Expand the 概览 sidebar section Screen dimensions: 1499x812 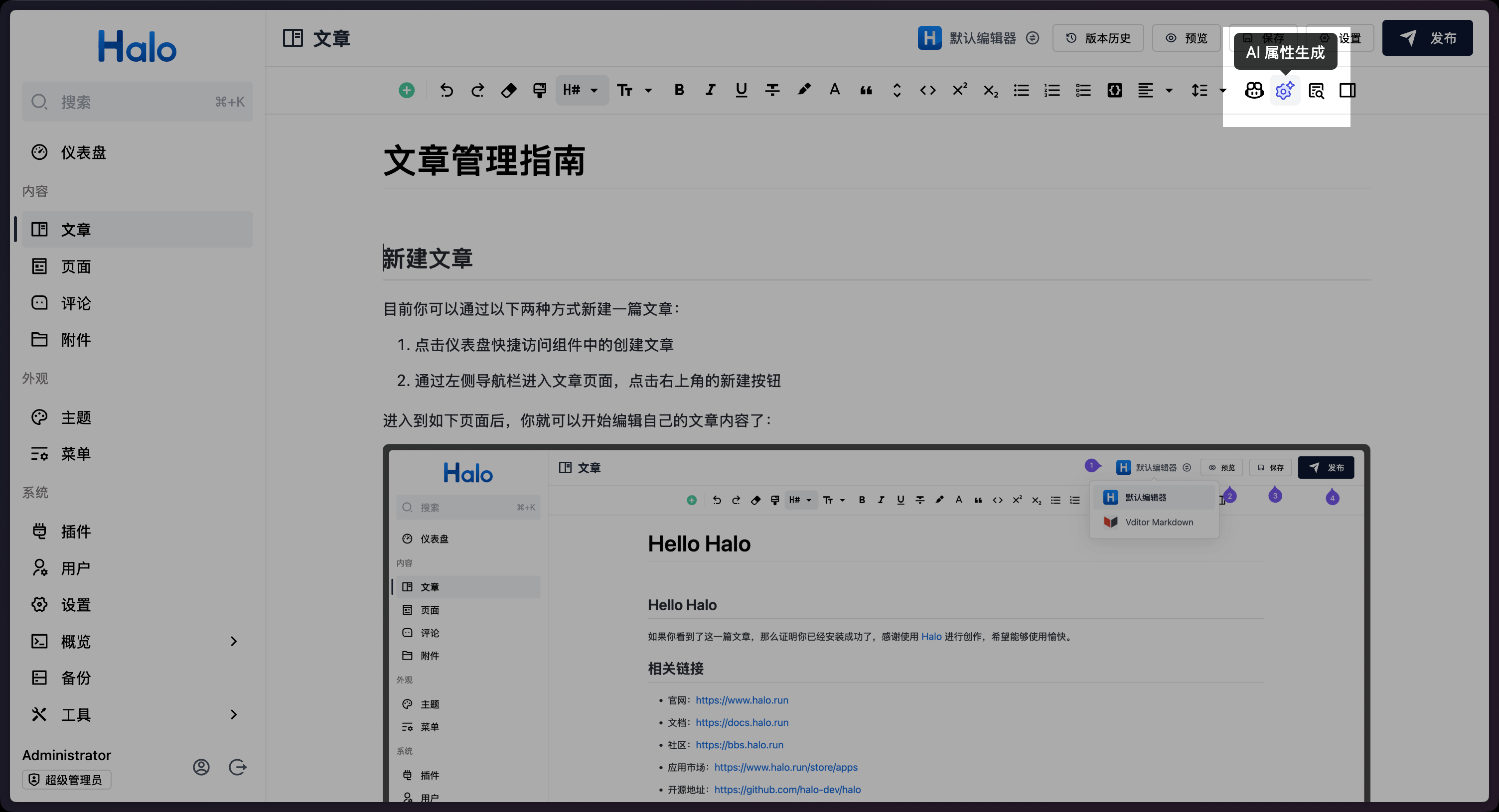pyautogui.click(x=138, y=641)
